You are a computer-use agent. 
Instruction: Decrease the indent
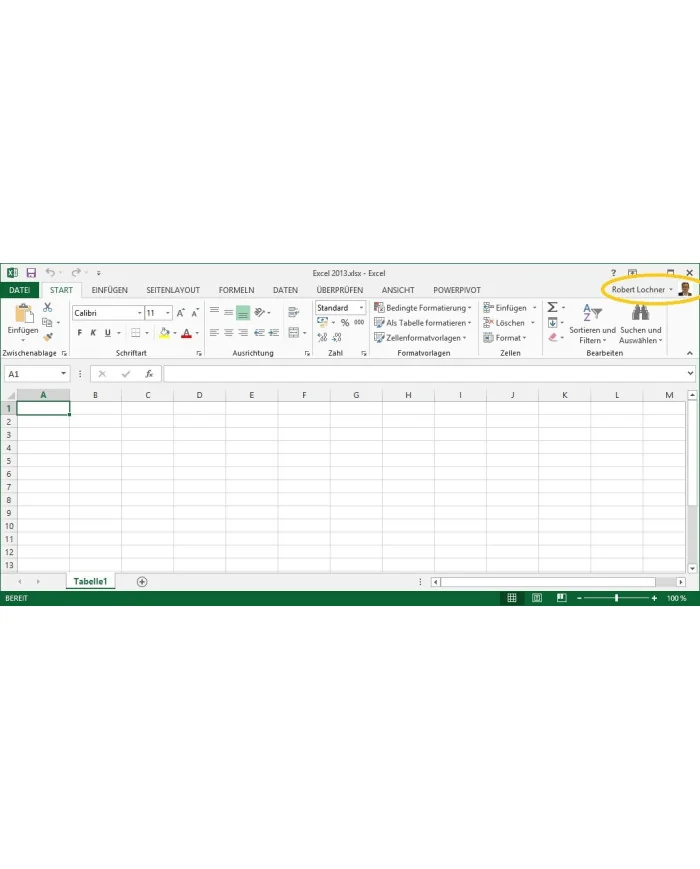coord(259,333)
